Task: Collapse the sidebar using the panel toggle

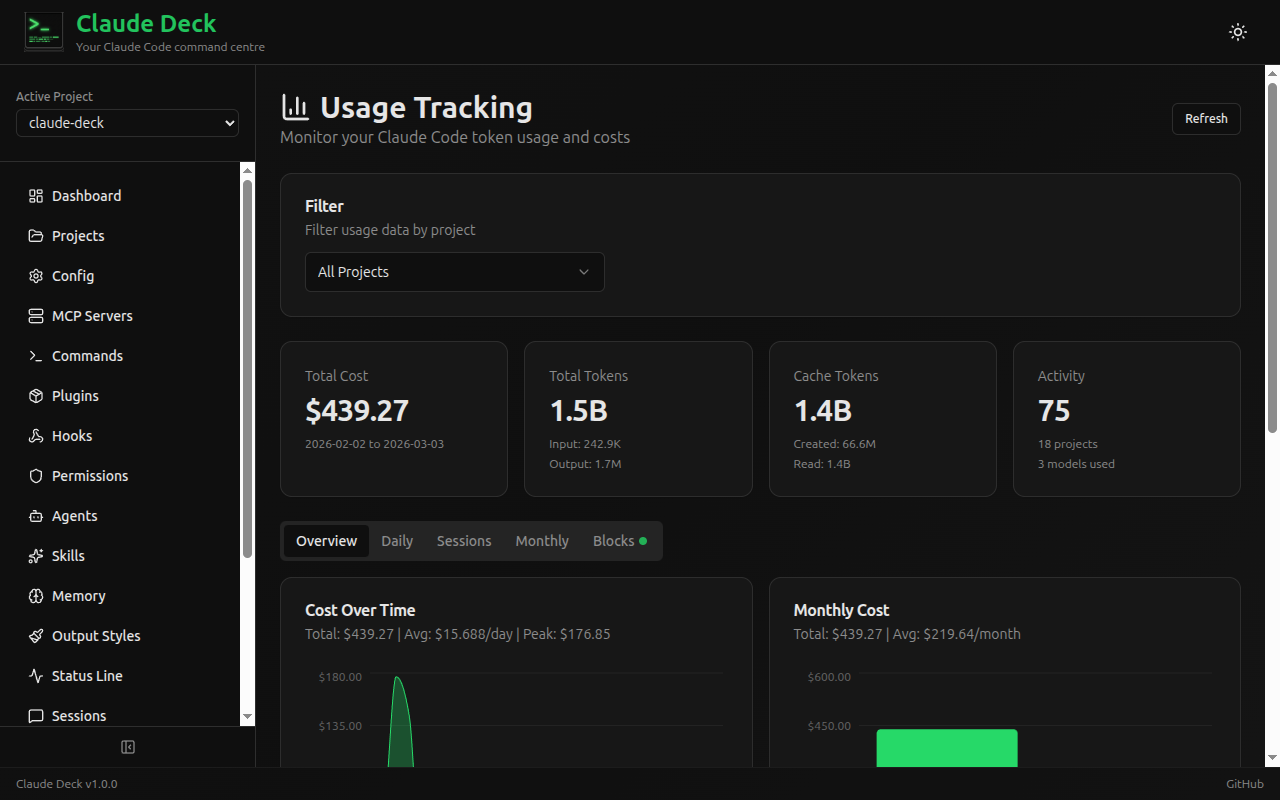Action: pos(127,746)
